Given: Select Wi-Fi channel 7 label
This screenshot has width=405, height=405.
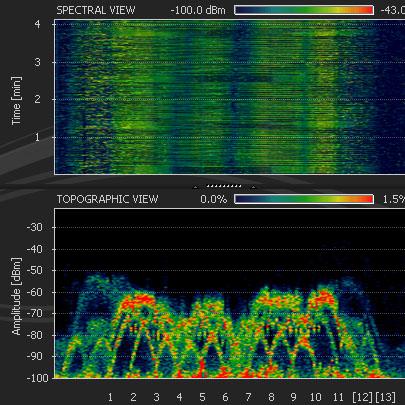Looking at the screenshot, I should 248,397.
